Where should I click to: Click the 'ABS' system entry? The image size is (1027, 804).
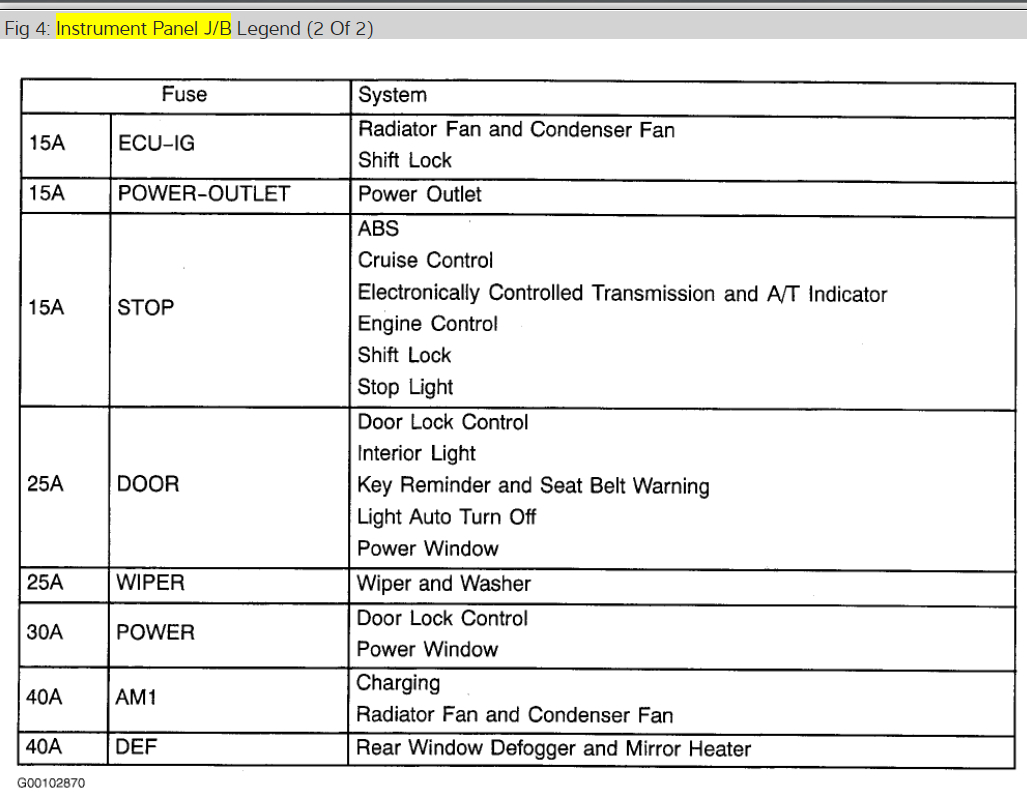point(378,228)
